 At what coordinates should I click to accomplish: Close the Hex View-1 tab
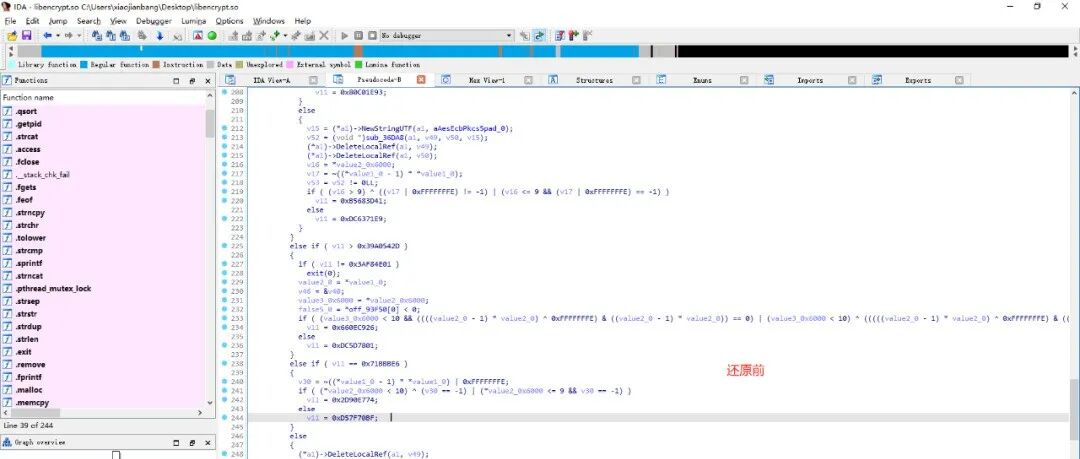tap(528, 80)
